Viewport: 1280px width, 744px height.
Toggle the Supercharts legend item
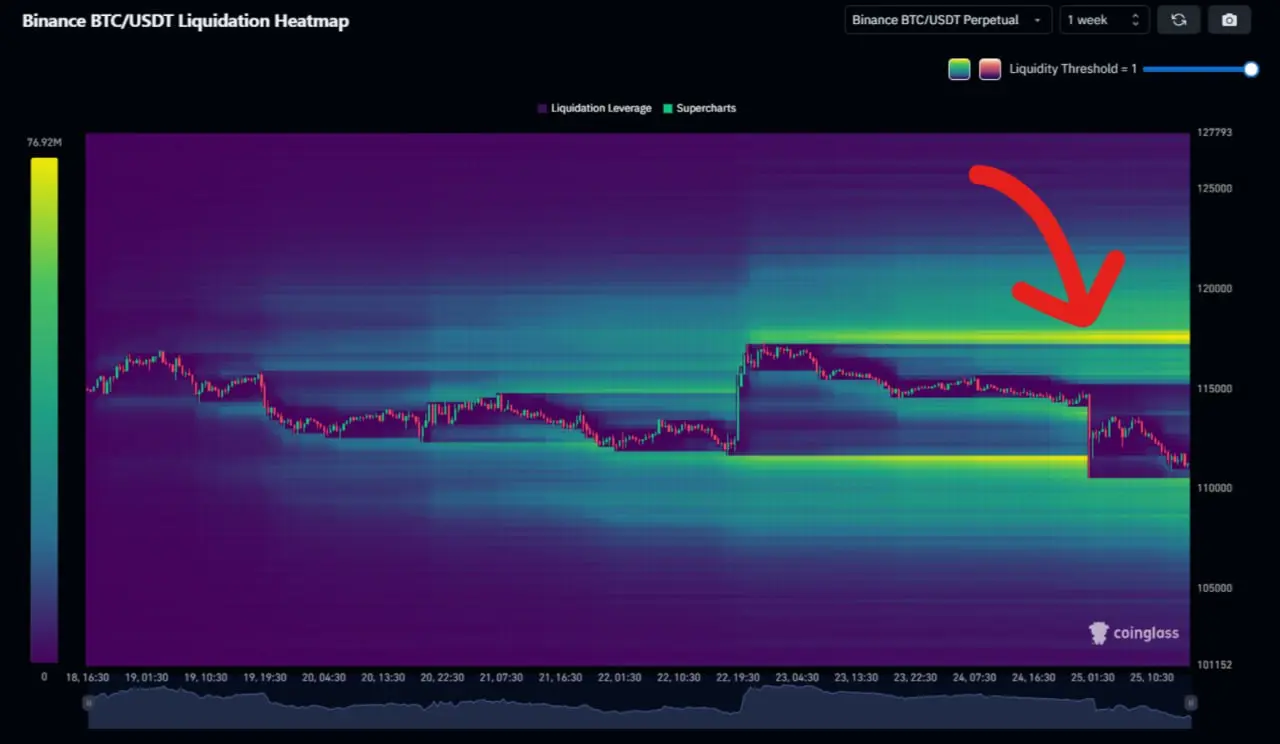699,108
